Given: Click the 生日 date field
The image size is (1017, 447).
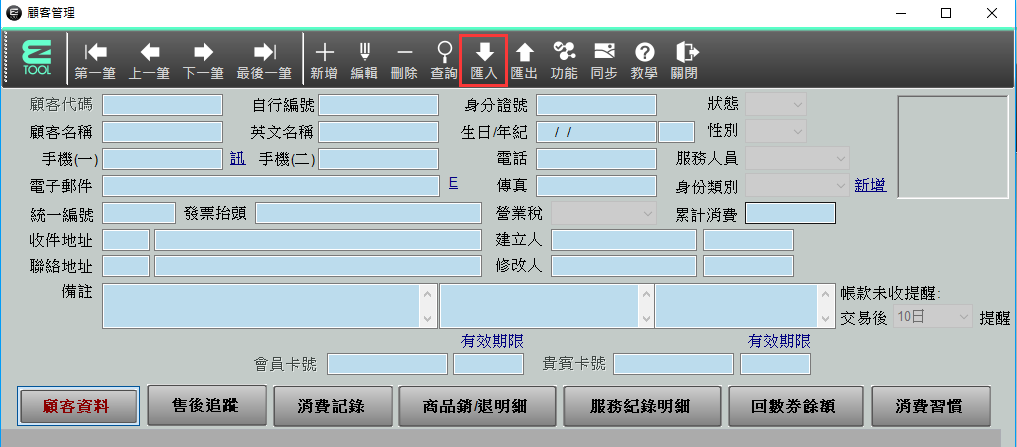Looking at the screenshot, I should coord(596,132).
